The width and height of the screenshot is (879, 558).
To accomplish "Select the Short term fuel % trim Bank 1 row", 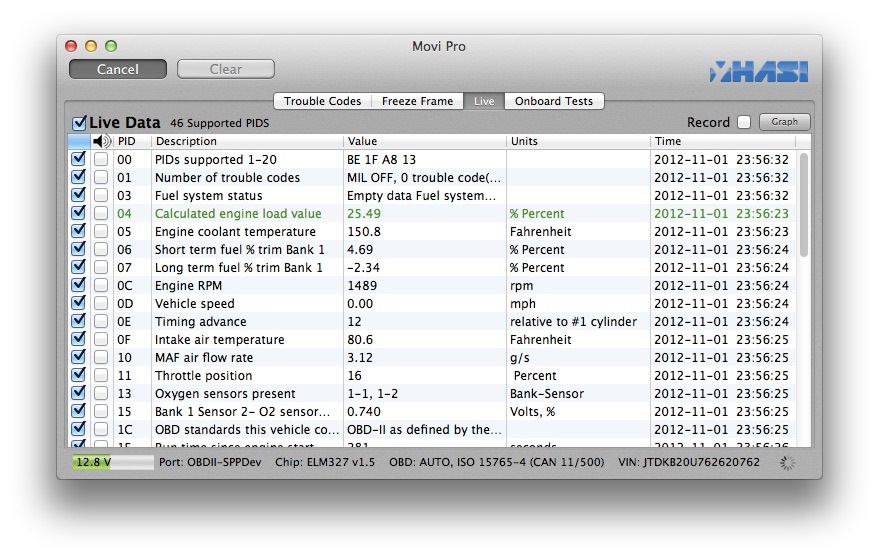I will tap(432, 250).
